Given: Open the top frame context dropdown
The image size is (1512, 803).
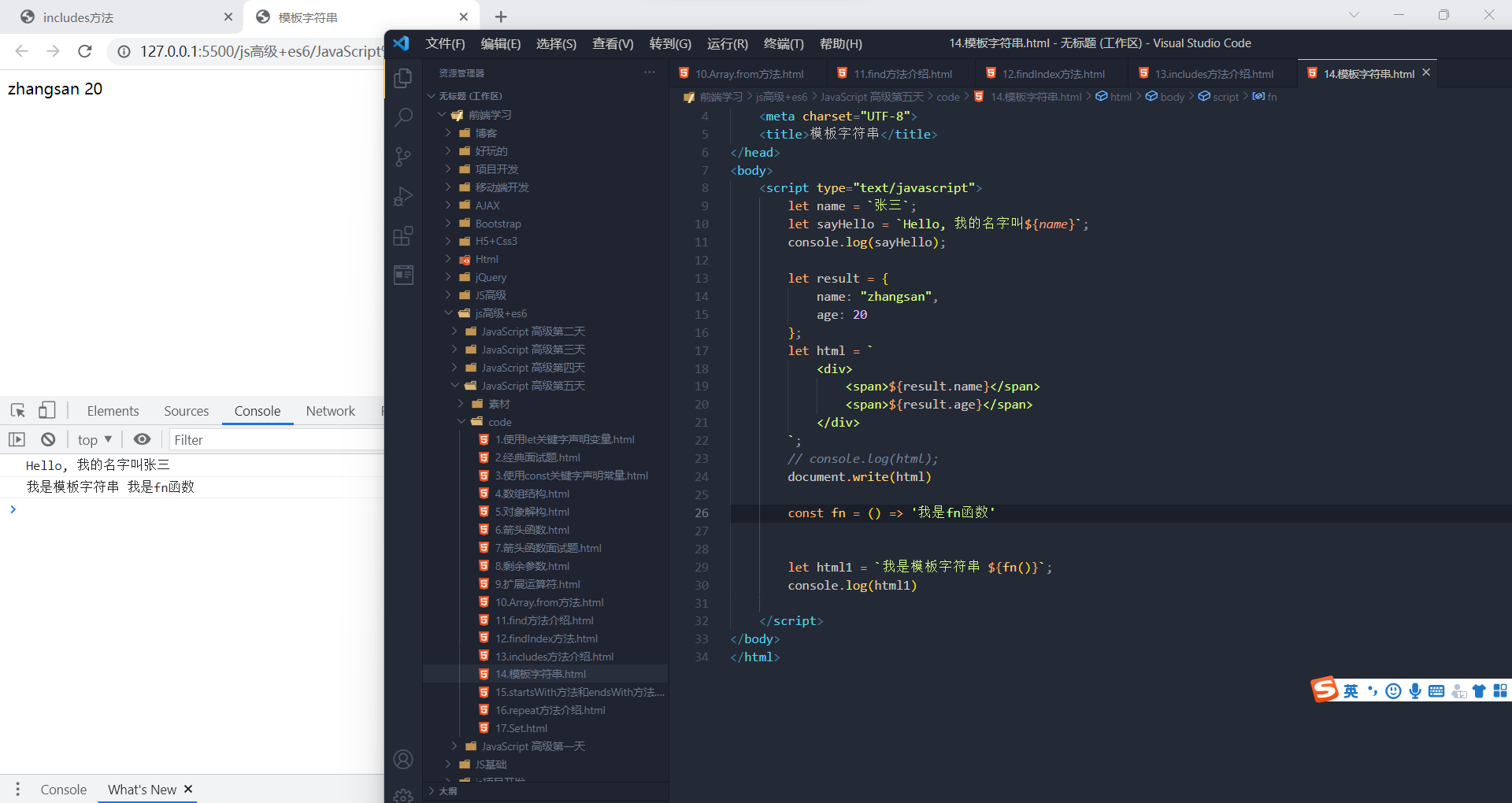Looking at the screenshot, I should pos(94,439).
